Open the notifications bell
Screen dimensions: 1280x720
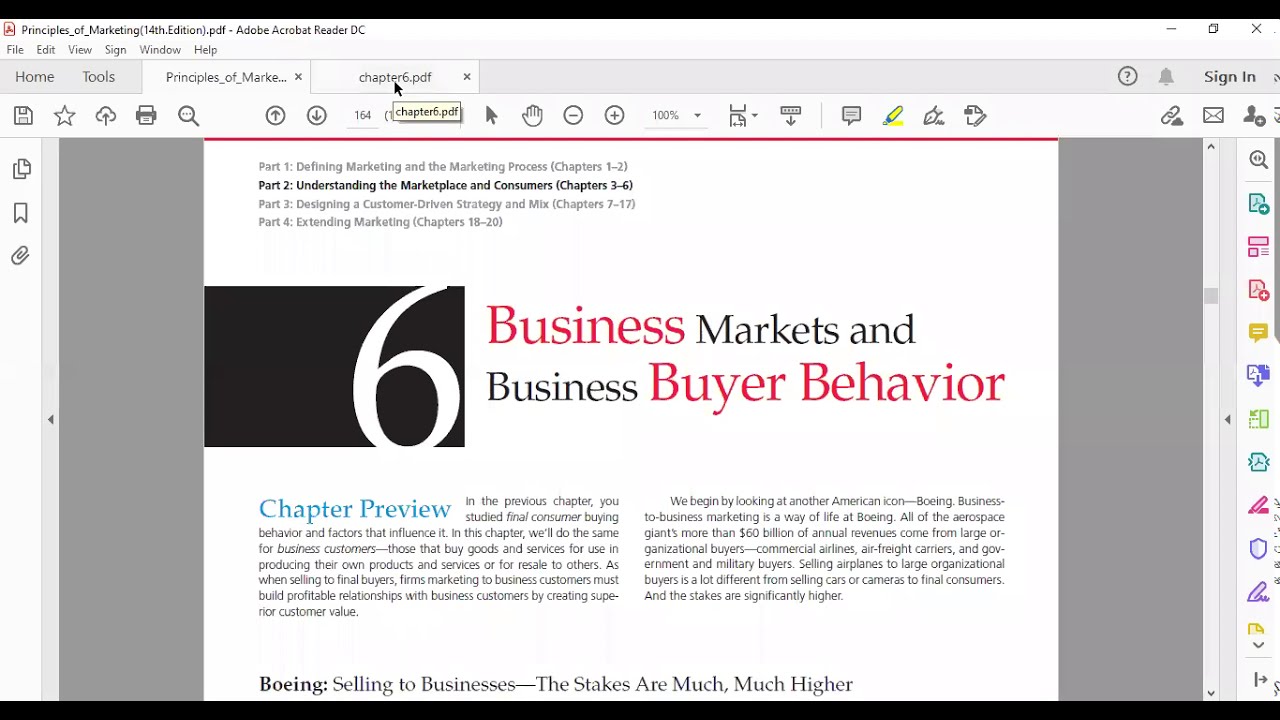[1166, 77]
